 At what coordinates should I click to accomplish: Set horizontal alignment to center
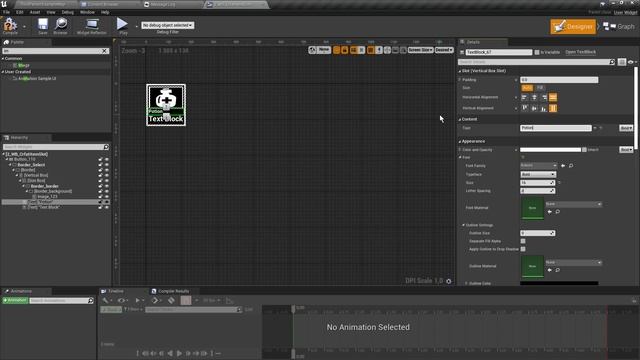(x=534, y=97)
